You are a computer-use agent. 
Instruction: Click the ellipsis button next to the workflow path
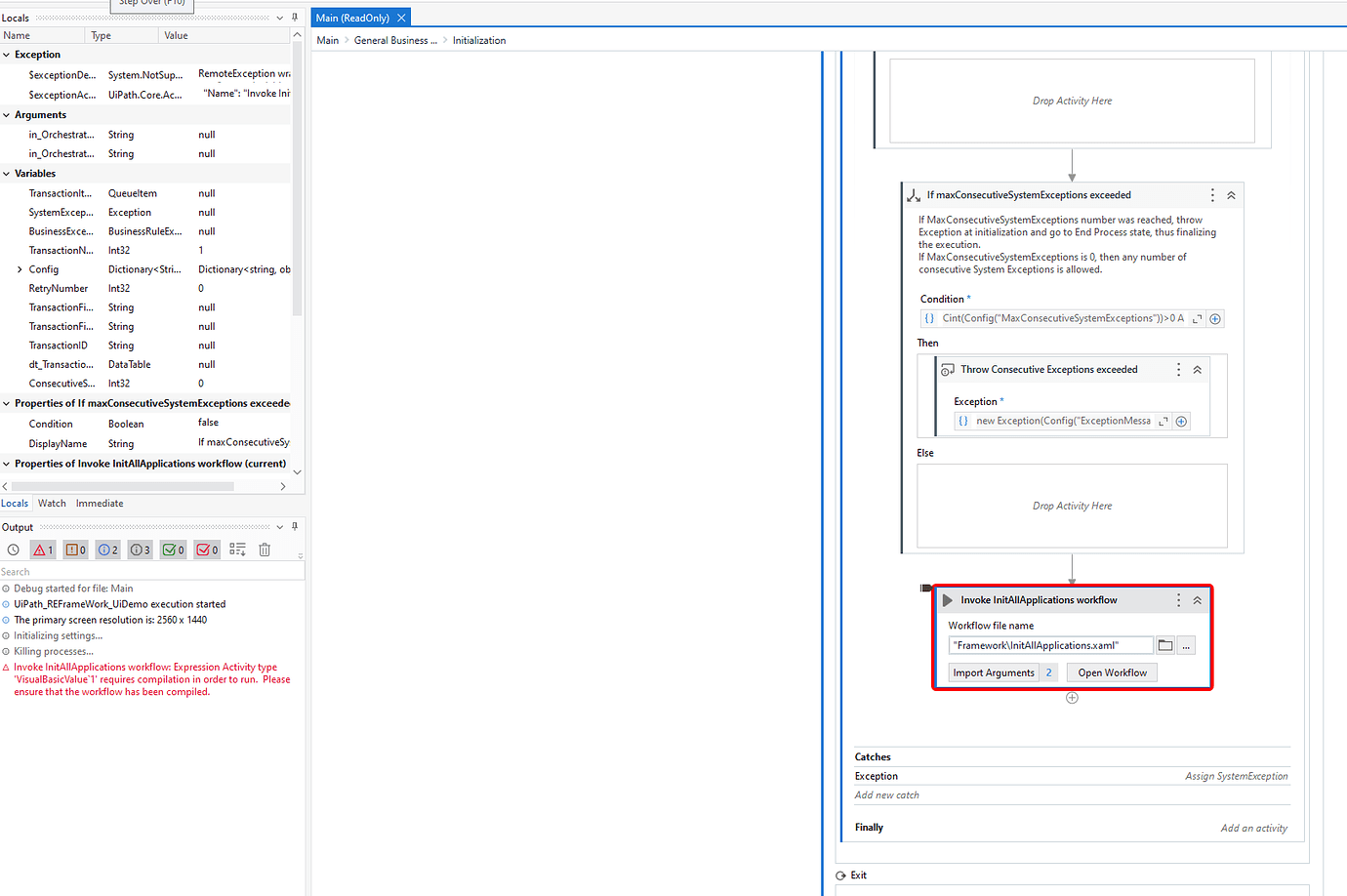(x=1184, y=645)
